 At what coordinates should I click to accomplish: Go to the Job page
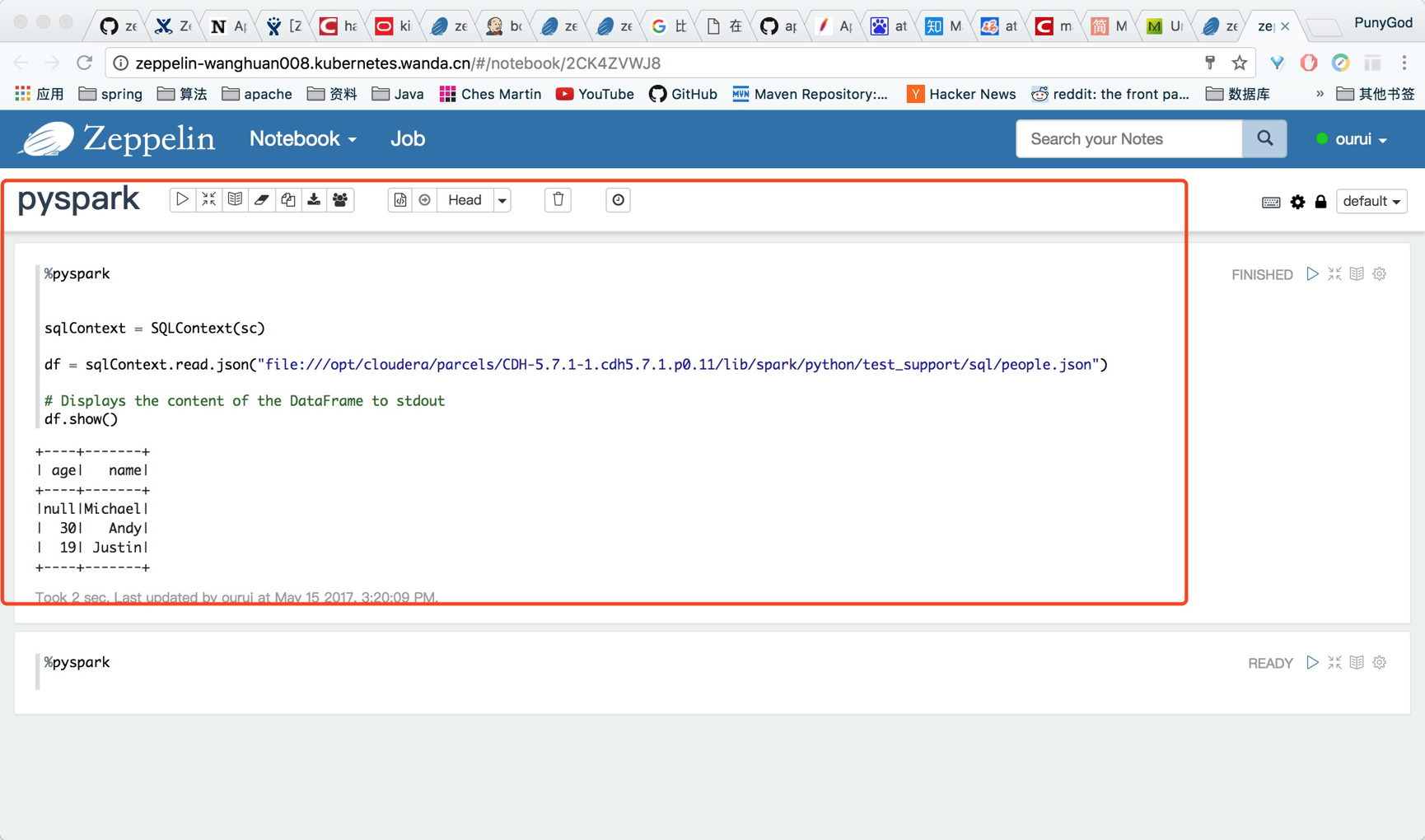click(407, 139)
